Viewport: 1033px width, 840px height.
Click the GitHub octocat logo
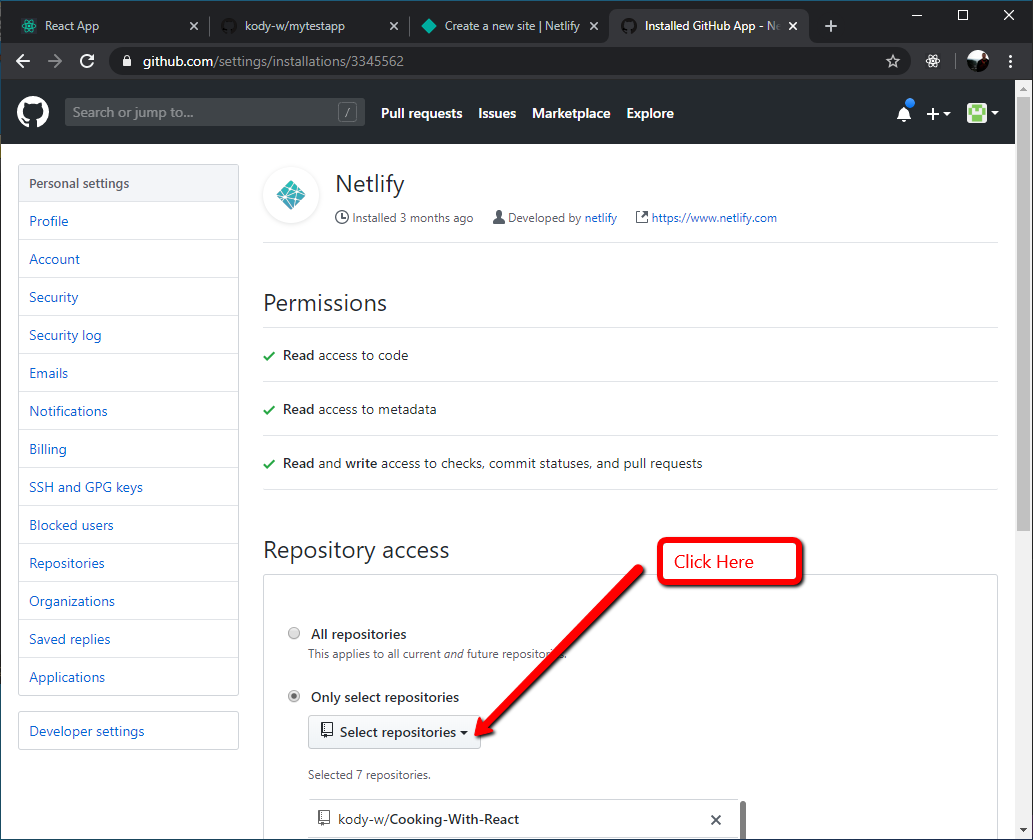[x=32, y=112]
